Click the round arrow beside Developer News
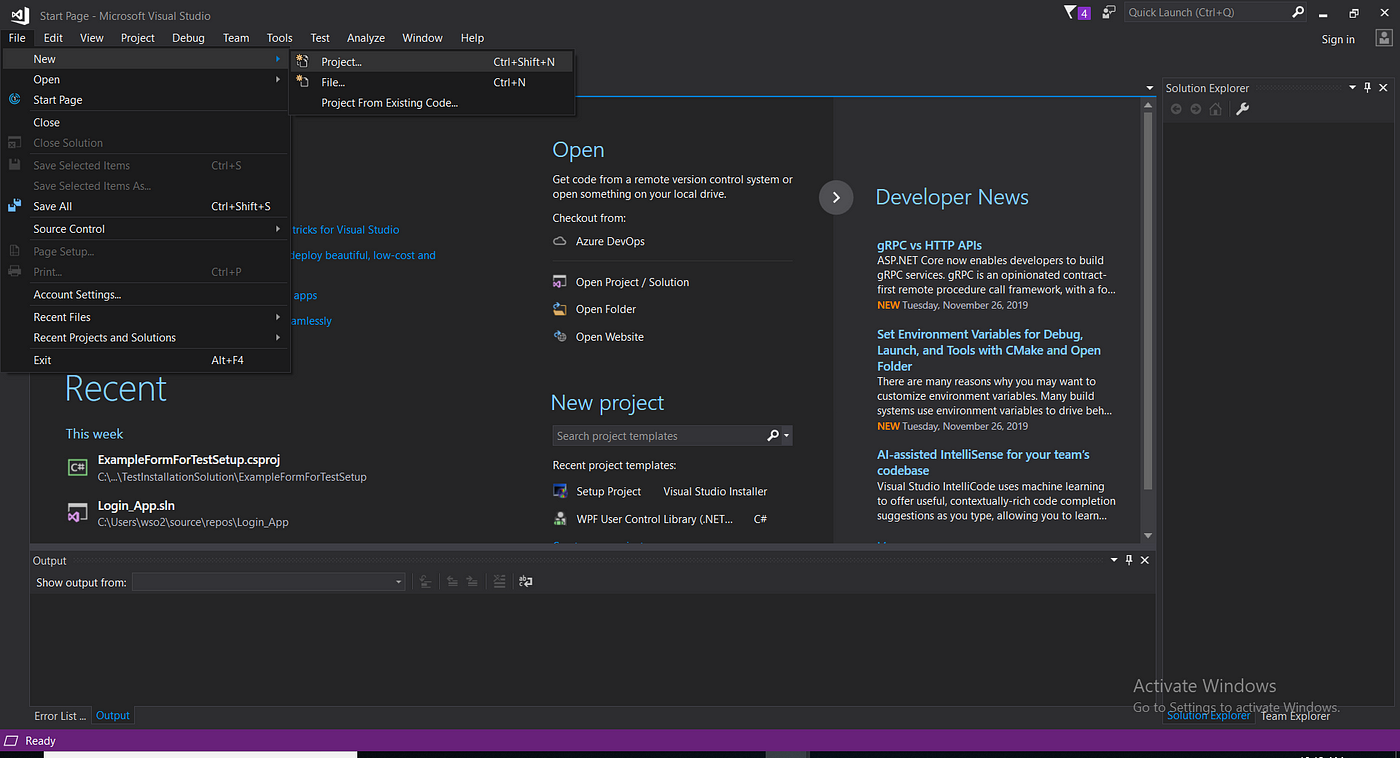 pyautogui.click(x=836, y=197)
